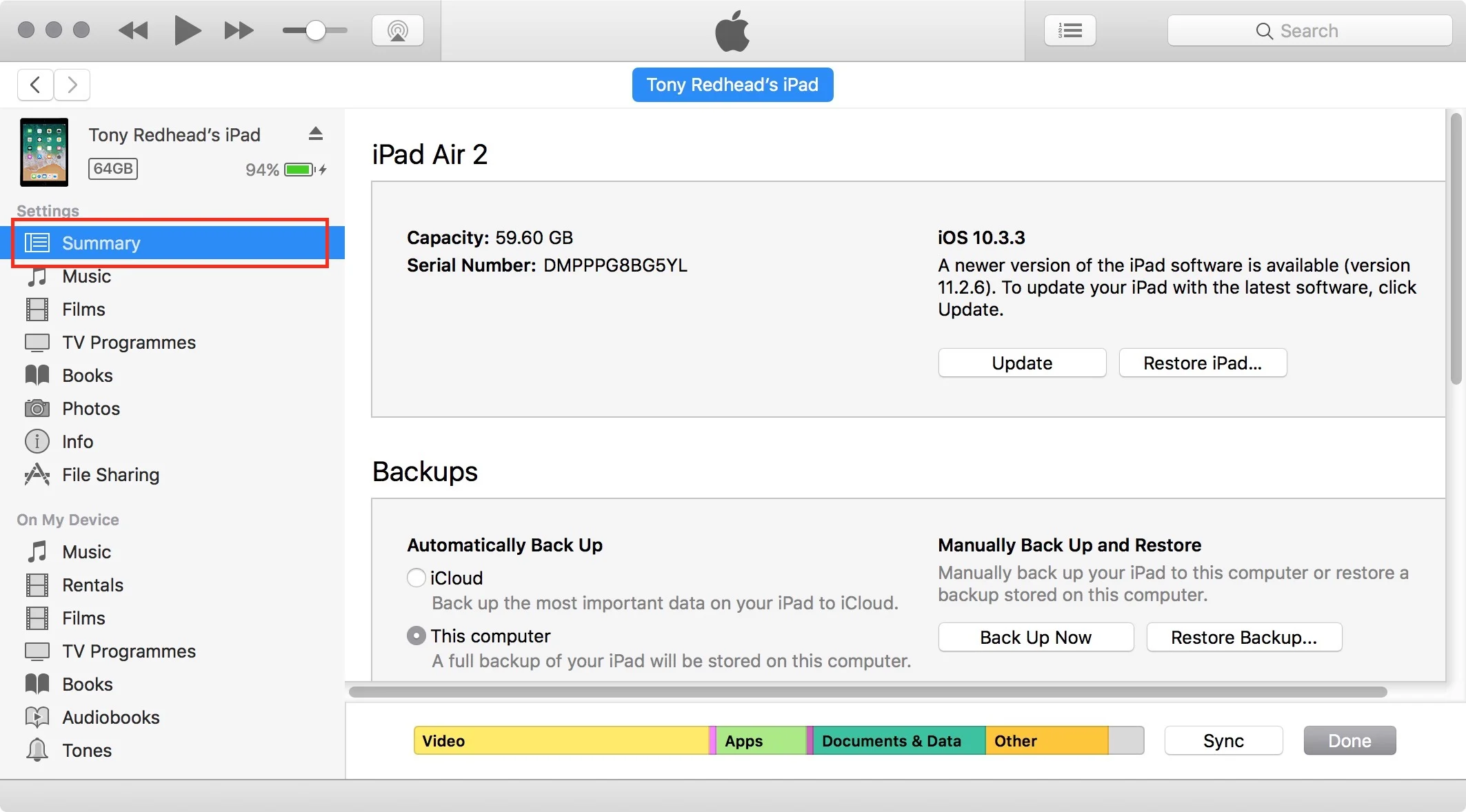The height and width of the screenshot is (812, 1466).
Task: Click the Rentals film strip icon
Action: pyautogui.click(x=37, y=585)
